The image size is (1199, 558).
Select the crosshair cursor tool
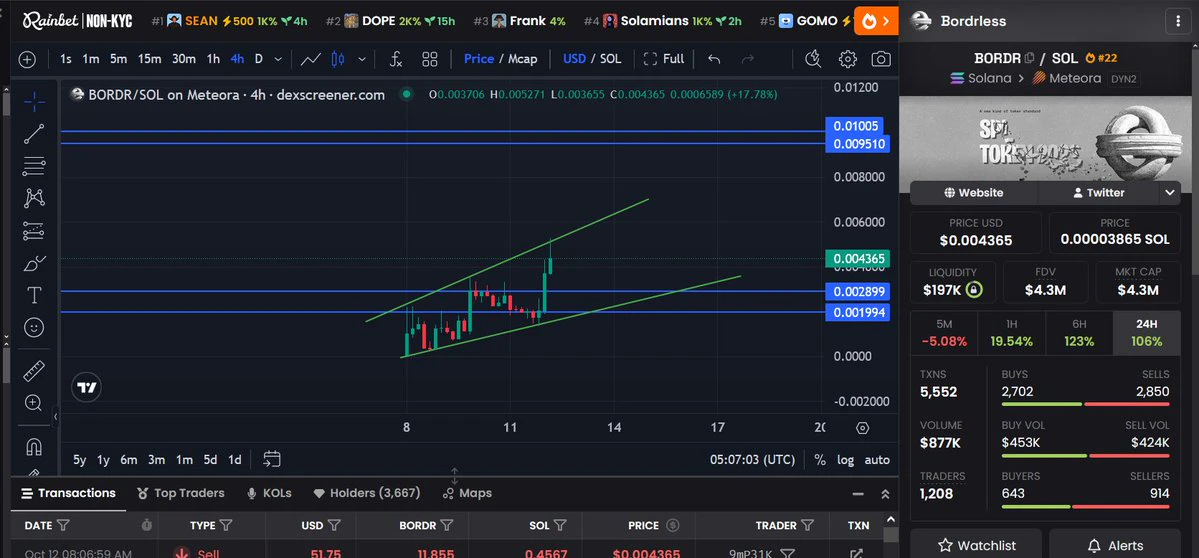tap(34, 101)
